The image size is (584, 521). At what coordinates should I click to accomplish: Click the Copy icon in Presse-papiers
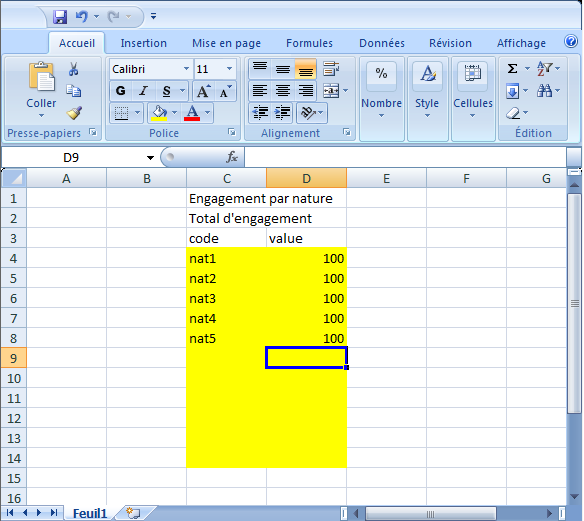(74, 91)
